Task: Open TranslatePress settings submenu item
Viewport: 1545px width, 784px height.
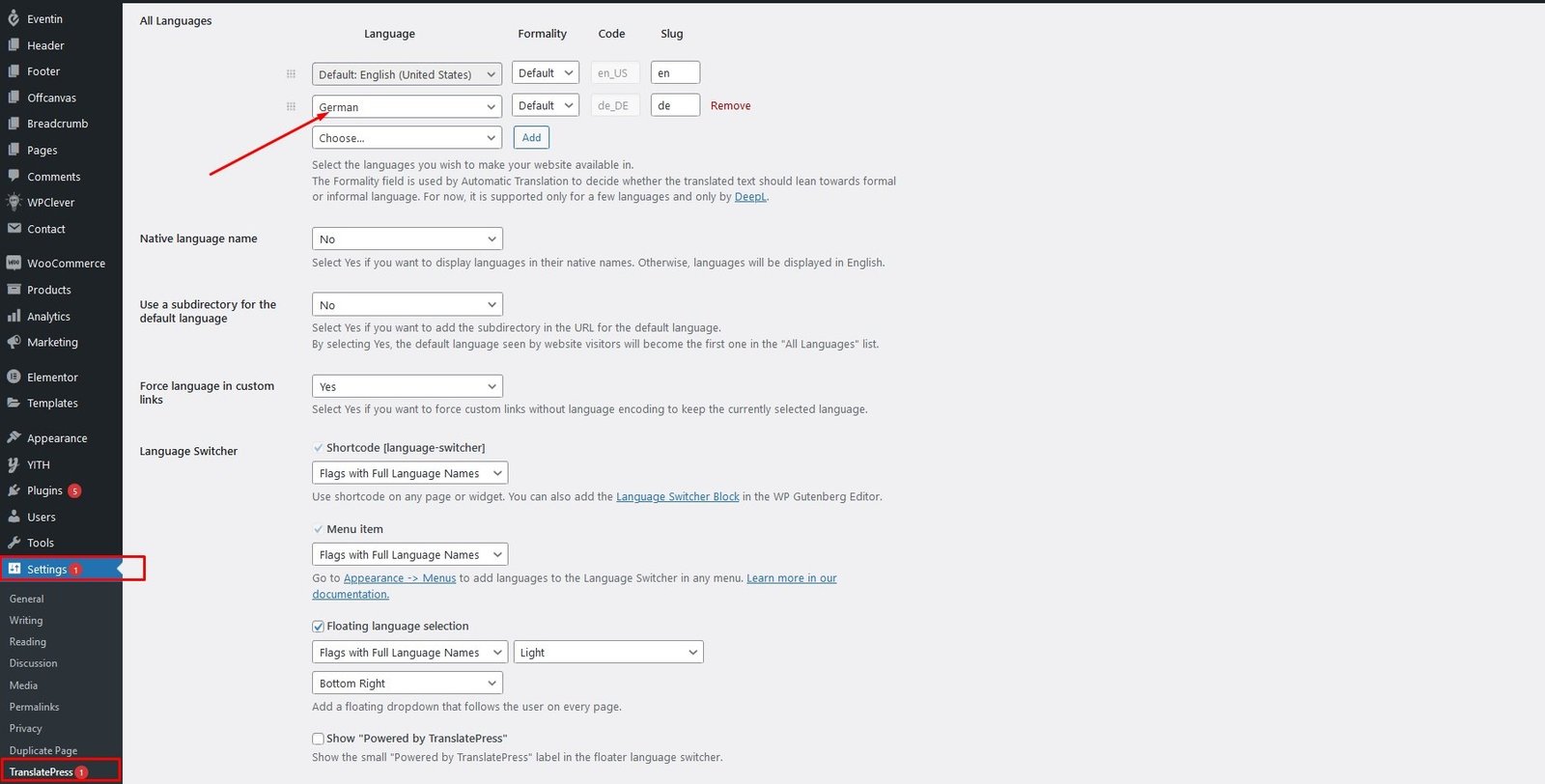Action: click(42, 771)
